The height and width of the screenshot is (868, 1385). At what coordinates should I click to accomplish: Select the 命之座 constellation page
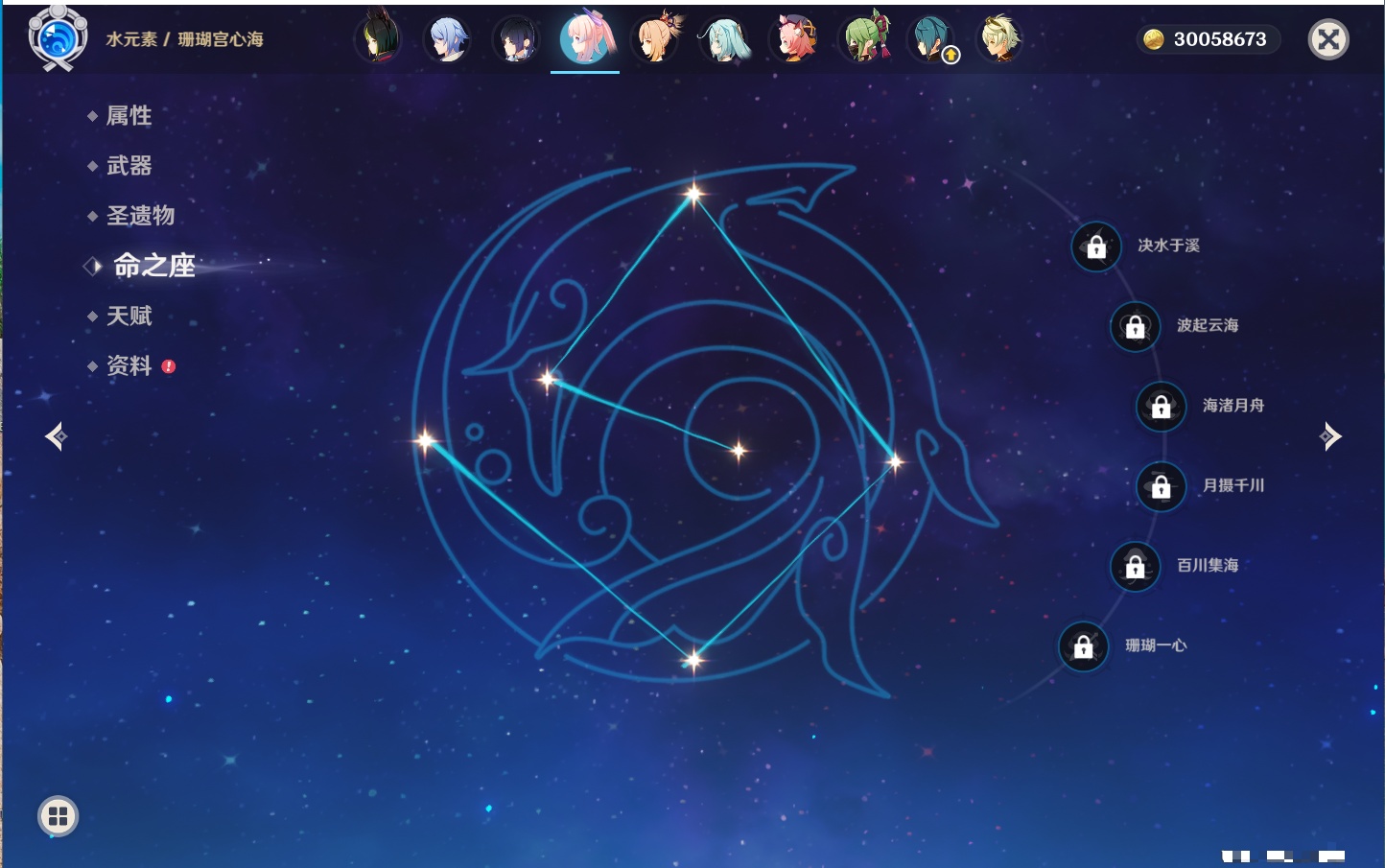click(x=153, y=266)
